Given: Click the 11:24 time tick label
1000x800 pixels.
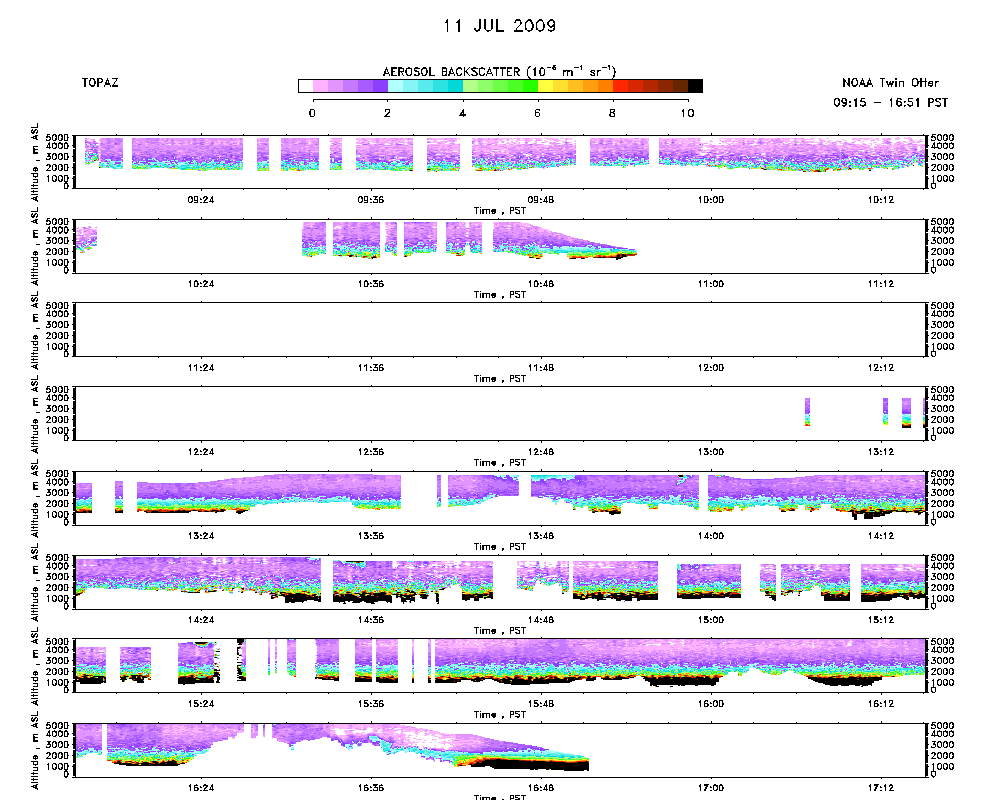Looking at the screenshot, I should tap(201, 368).
